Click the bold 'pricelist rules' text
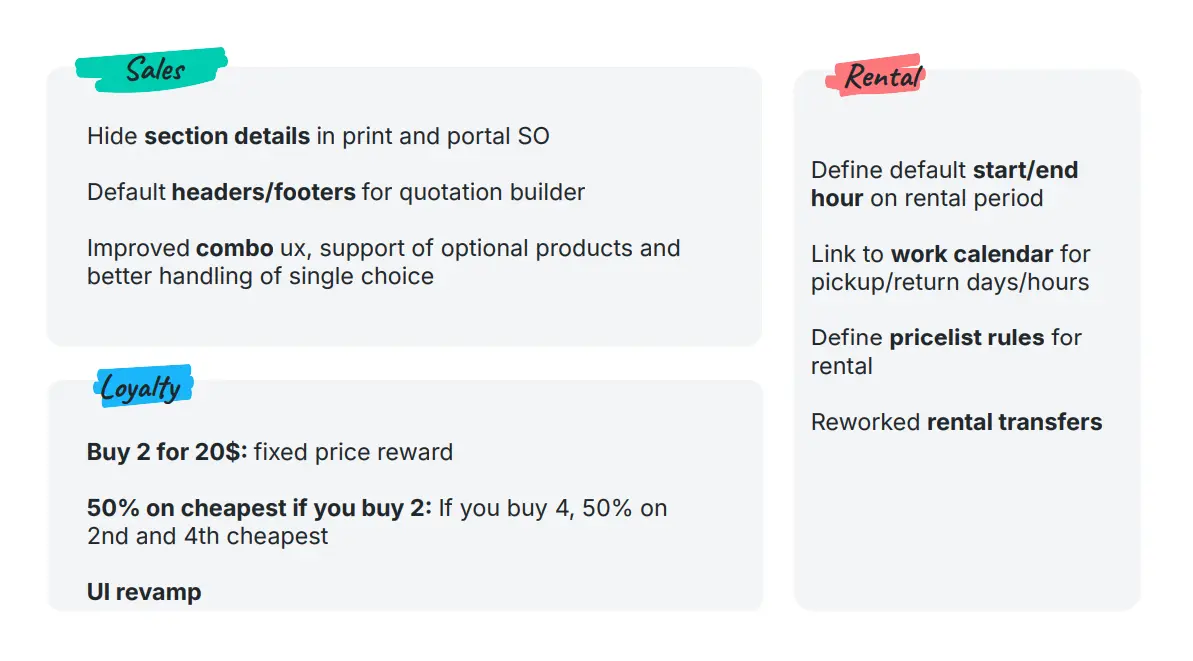 point(966,338)
